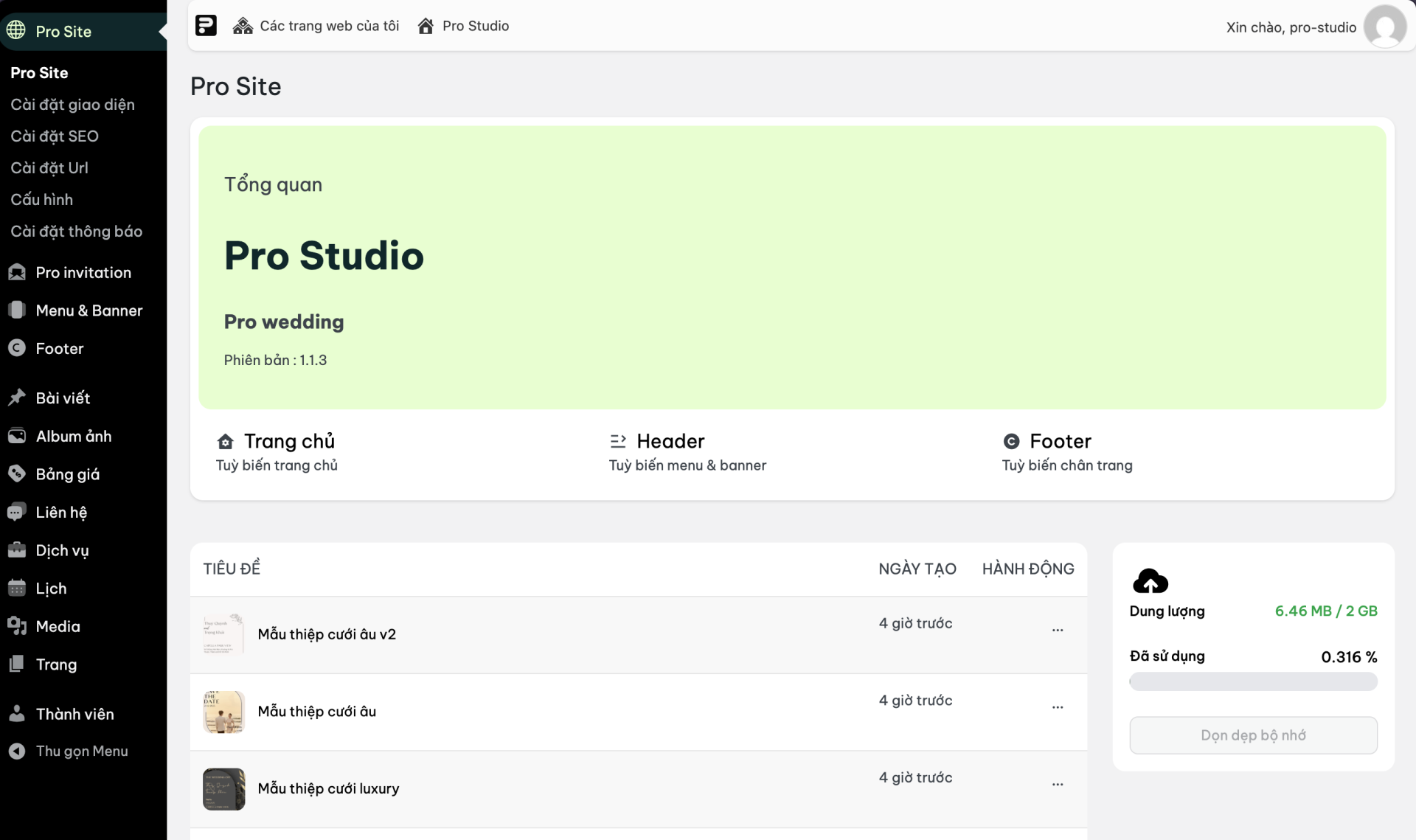Click the cloud upload storage icon

tap(1150, 581)
